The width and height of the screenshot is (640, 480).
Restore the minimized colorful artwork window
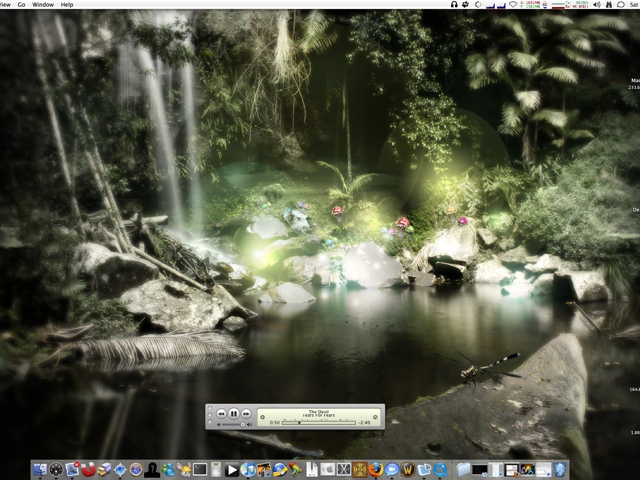[528, 470]
